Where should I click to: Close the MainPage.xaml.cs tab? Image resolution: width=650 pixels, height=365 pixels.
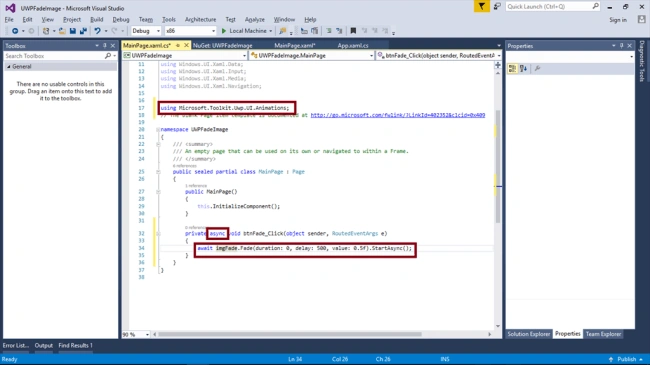pyautogui.click(x=186, y=45)
